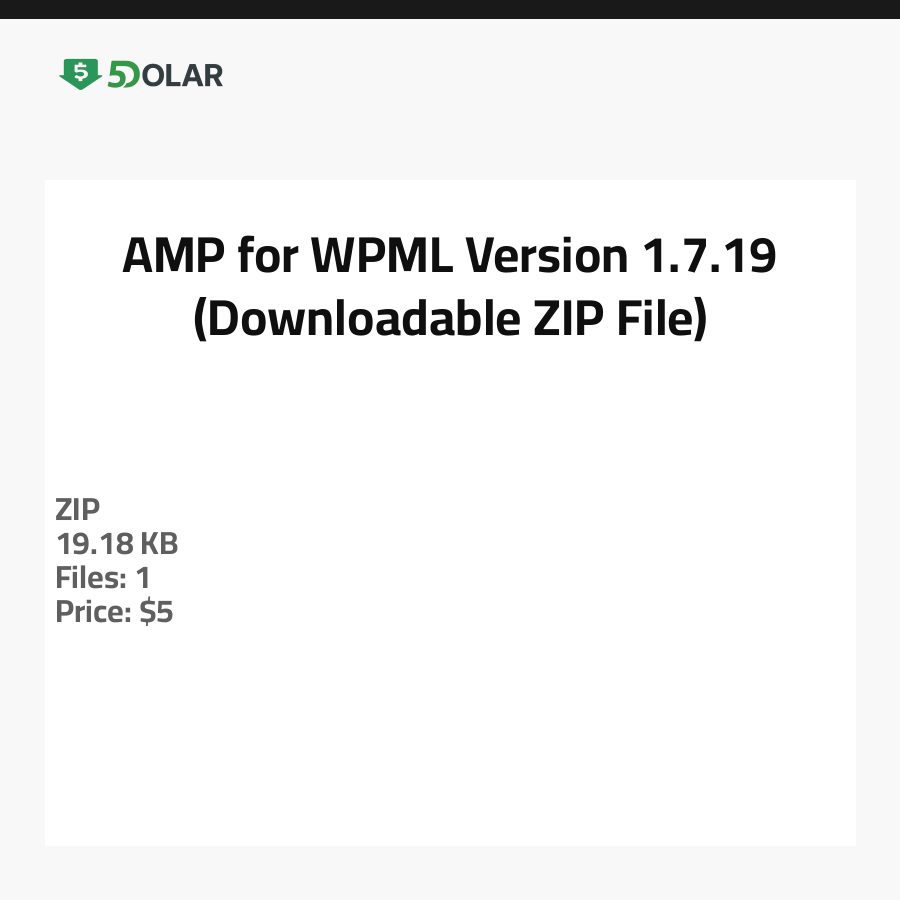Click the green "5" in the logo

116,76
